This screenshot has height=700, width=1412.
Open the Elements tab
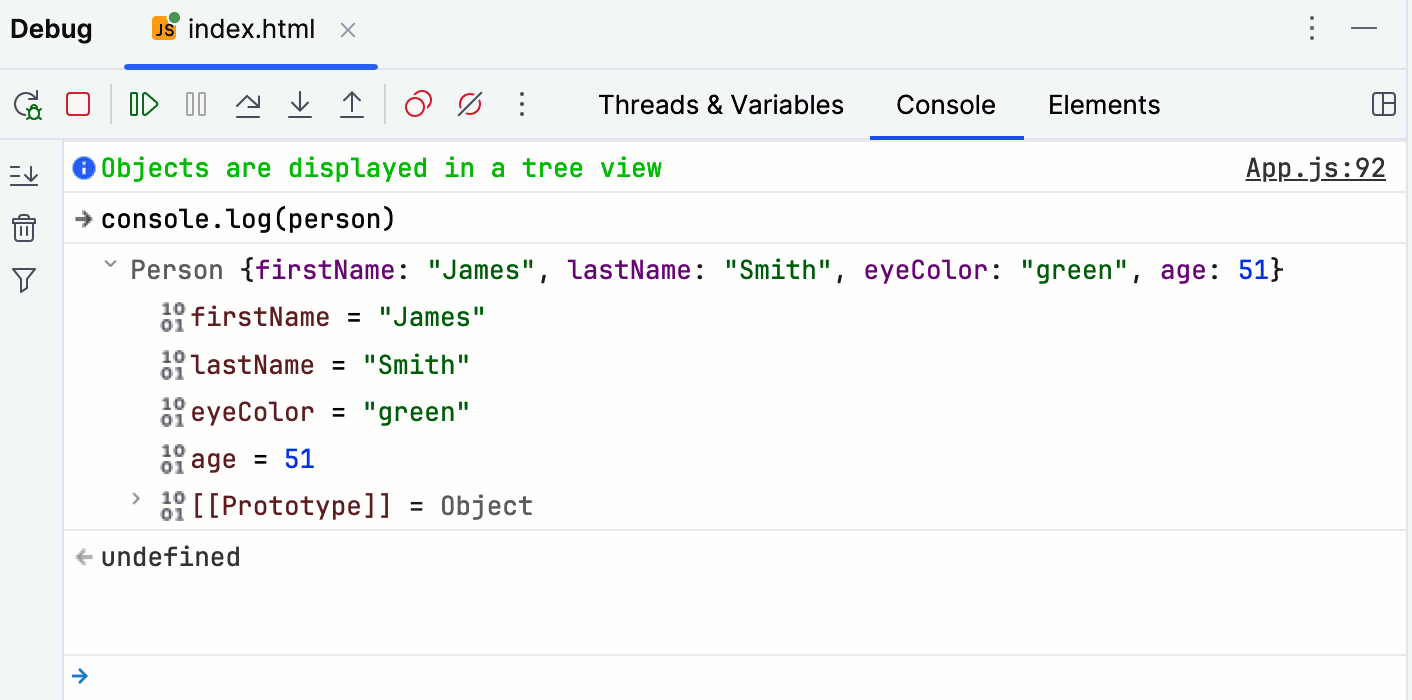[1103, 104]
